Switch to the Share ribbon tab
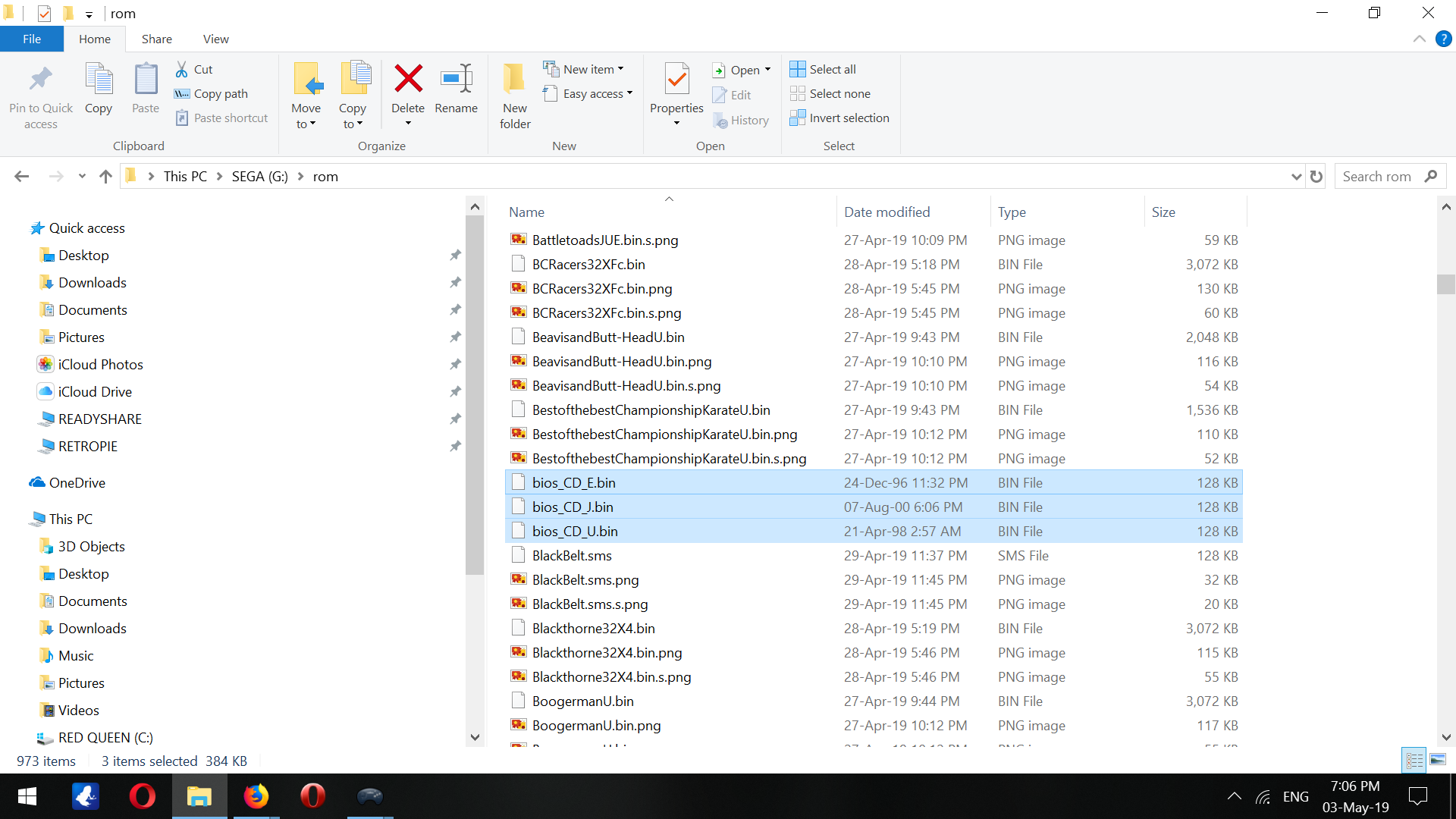Screen dimensions: 1456x819 pos(157,39)
